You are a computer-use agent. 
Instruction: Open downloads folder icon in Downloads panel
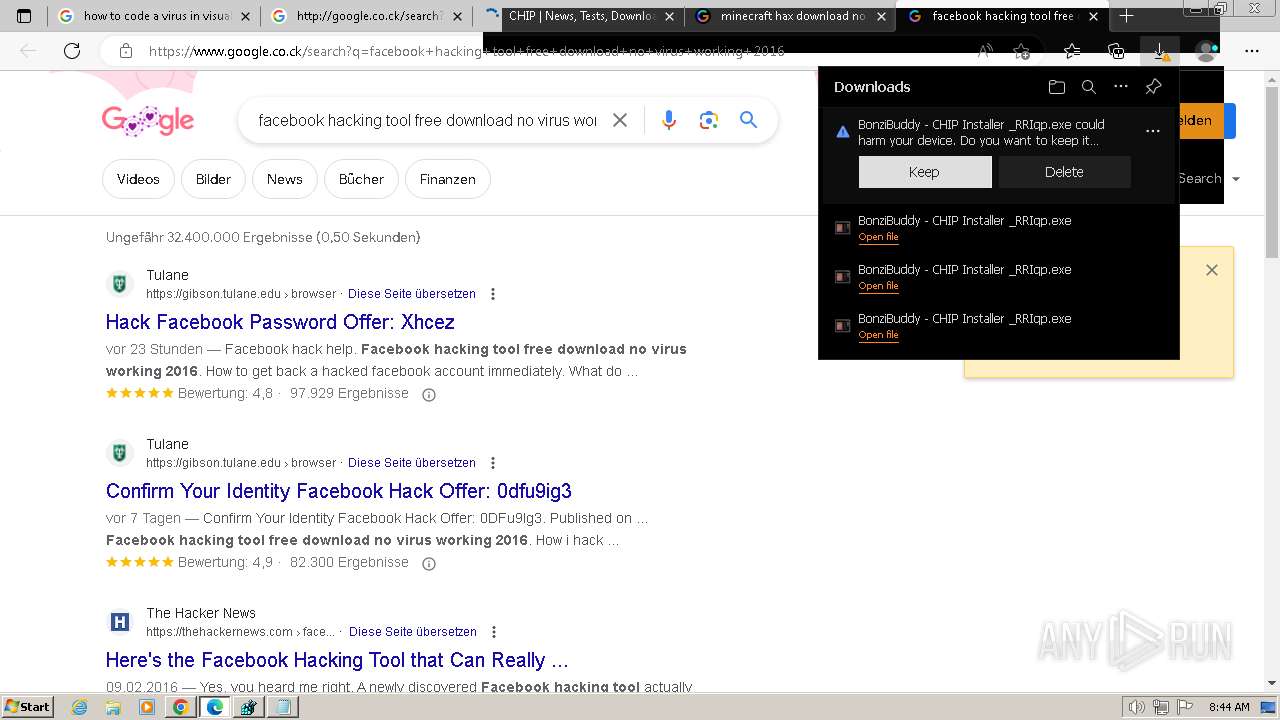pos(1057,87)
